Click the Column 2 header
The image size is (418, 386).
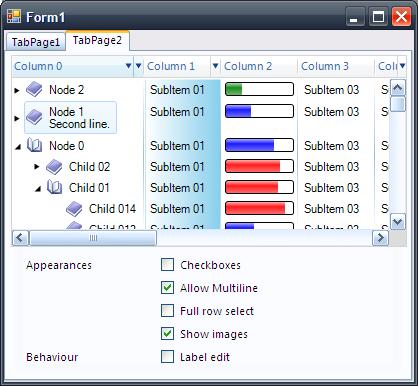pyautogui.click(x=259, y=66)
